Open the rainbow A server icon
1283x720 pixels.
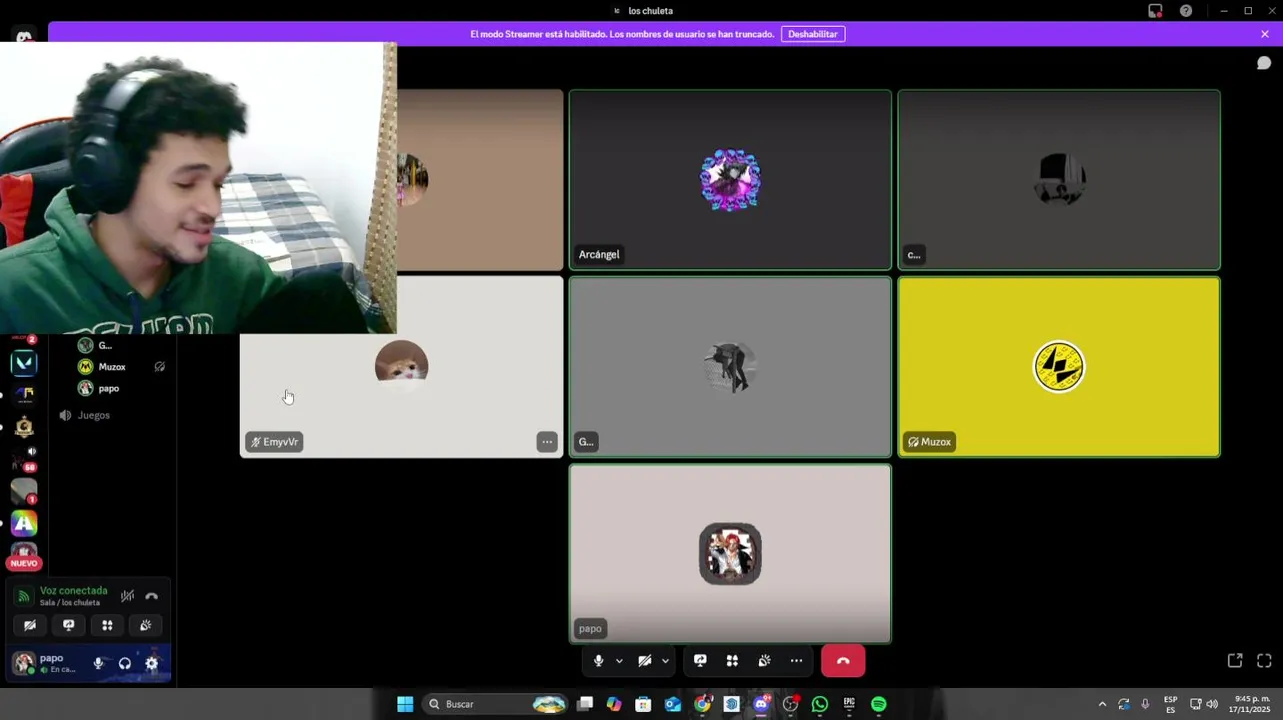[24, 523]
